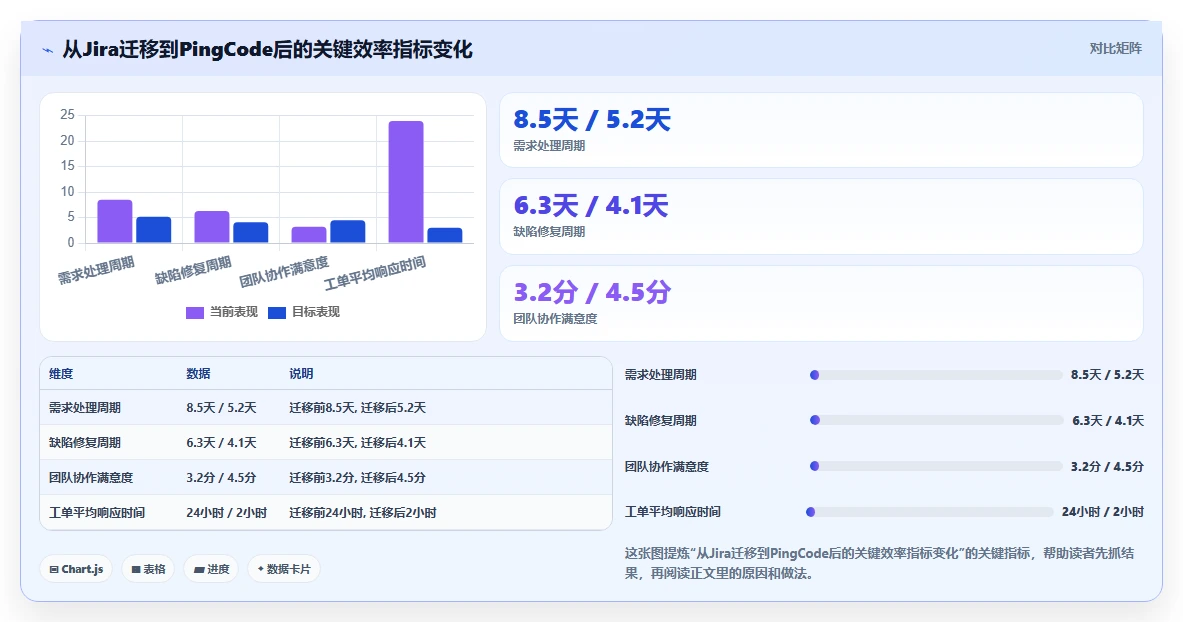The width and height of the screenshot is (1183, 622).
Task: Click the 表格 tag pill
Action: [149, 569]
